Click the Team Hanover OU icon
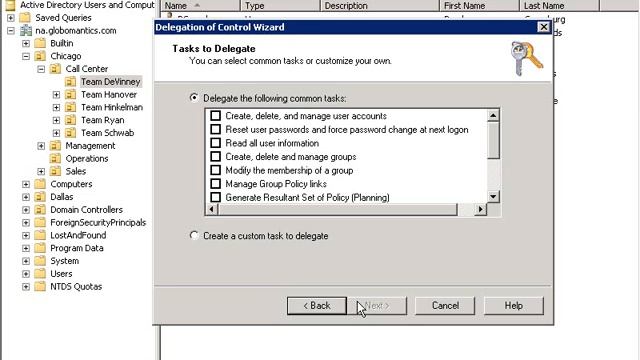 [x=70, y=94]
